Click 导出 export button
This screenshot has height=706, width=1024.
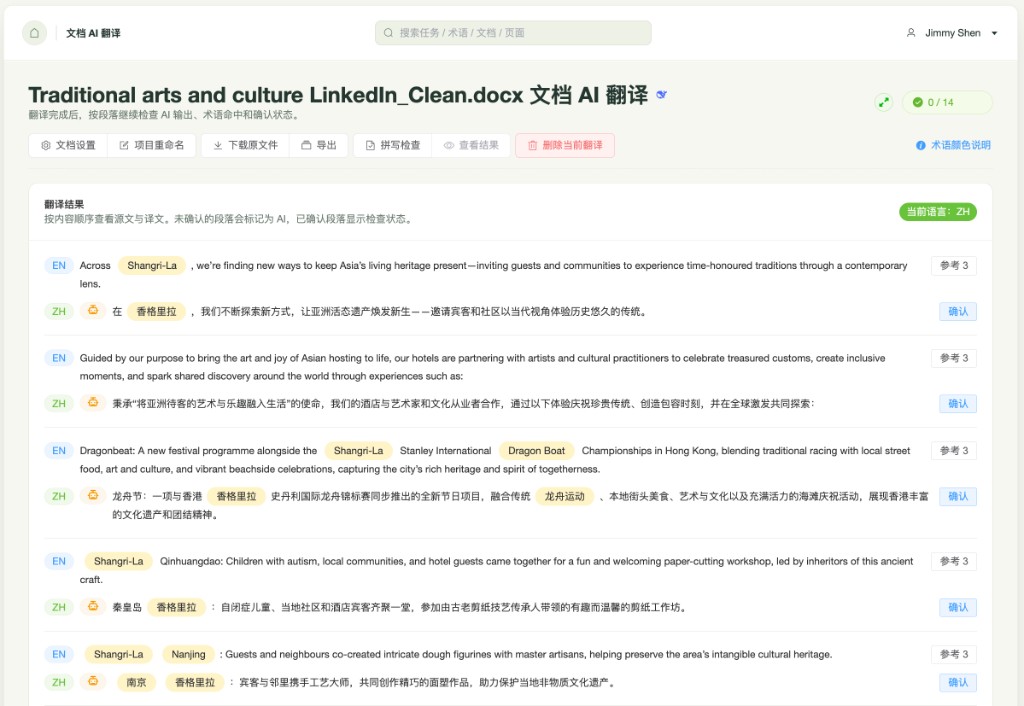pos(319,145)
